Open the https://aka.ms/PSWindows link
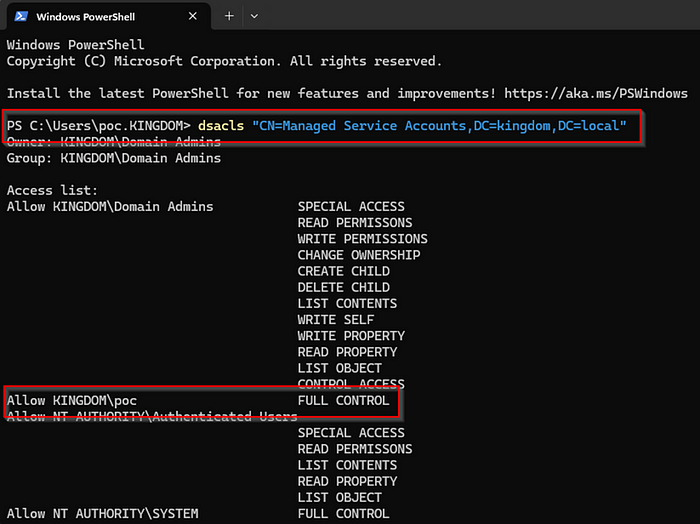700x524 pixels. click(x=596, y=93)
